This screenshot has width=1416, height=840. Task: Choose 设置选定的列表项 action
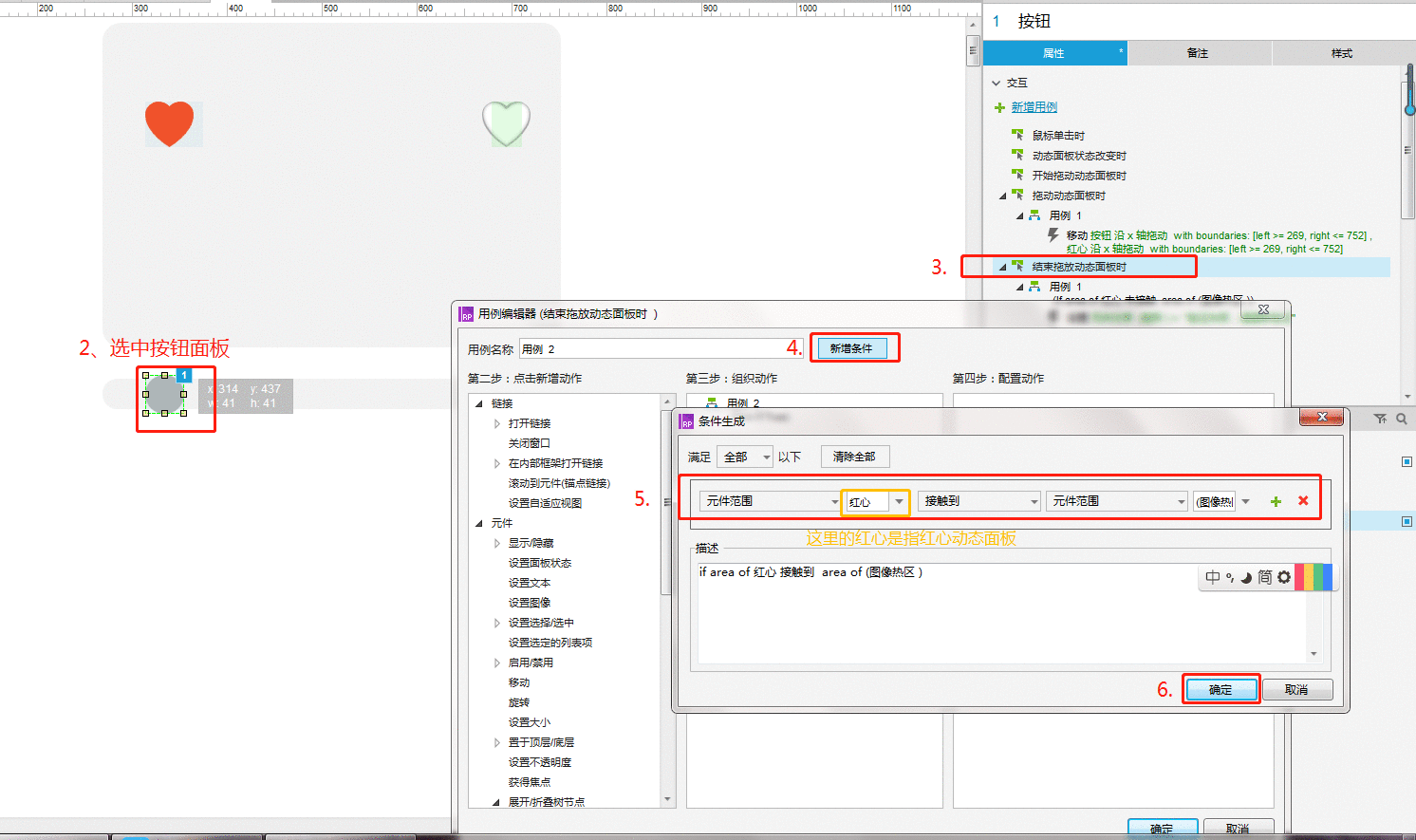tap(550, 643)
